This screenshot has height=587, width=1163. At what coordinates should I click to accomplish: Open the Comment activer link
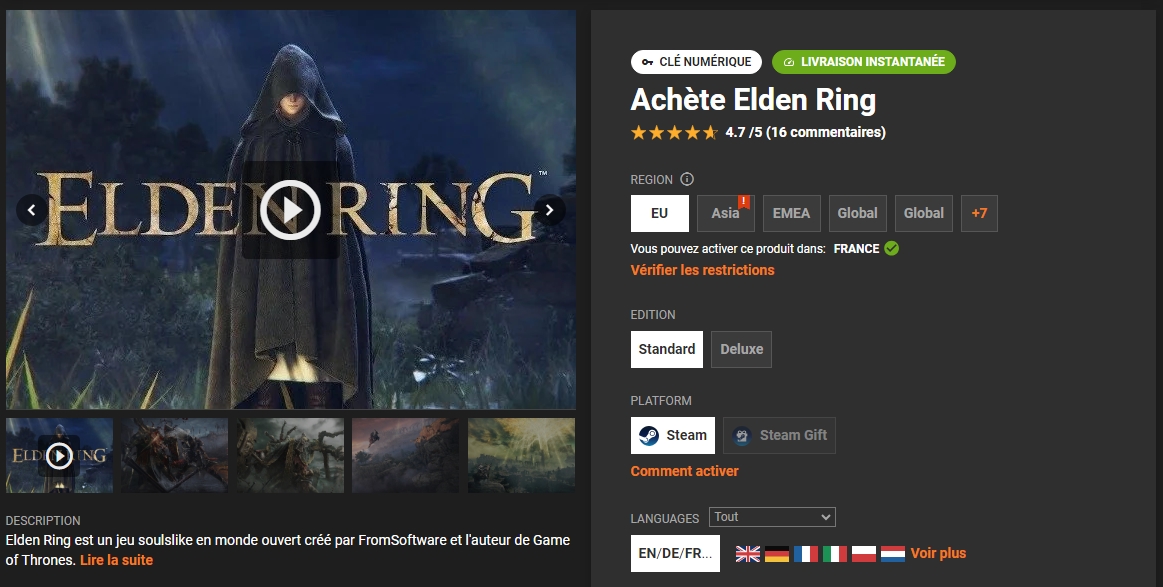click(685, 471)
